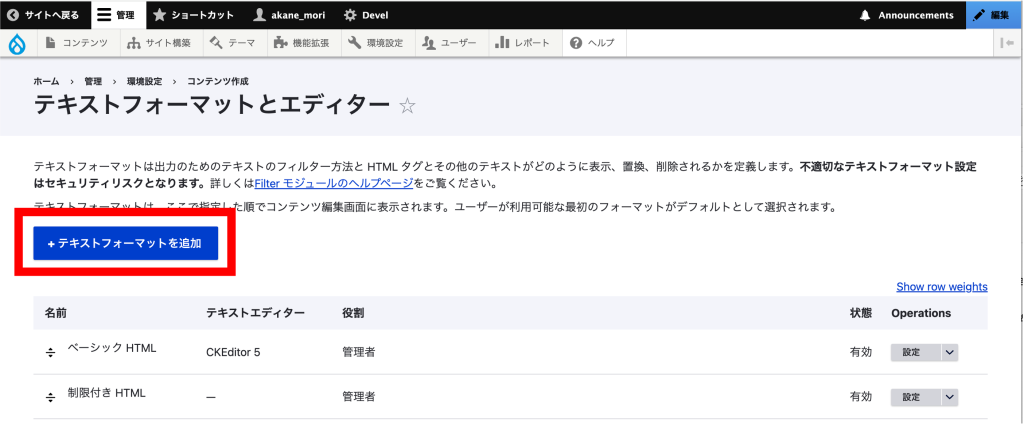Viewport: 1024px width, 424px height.
Task: Open the コンテンツ admin menu
Action: [x=77, y=43]
